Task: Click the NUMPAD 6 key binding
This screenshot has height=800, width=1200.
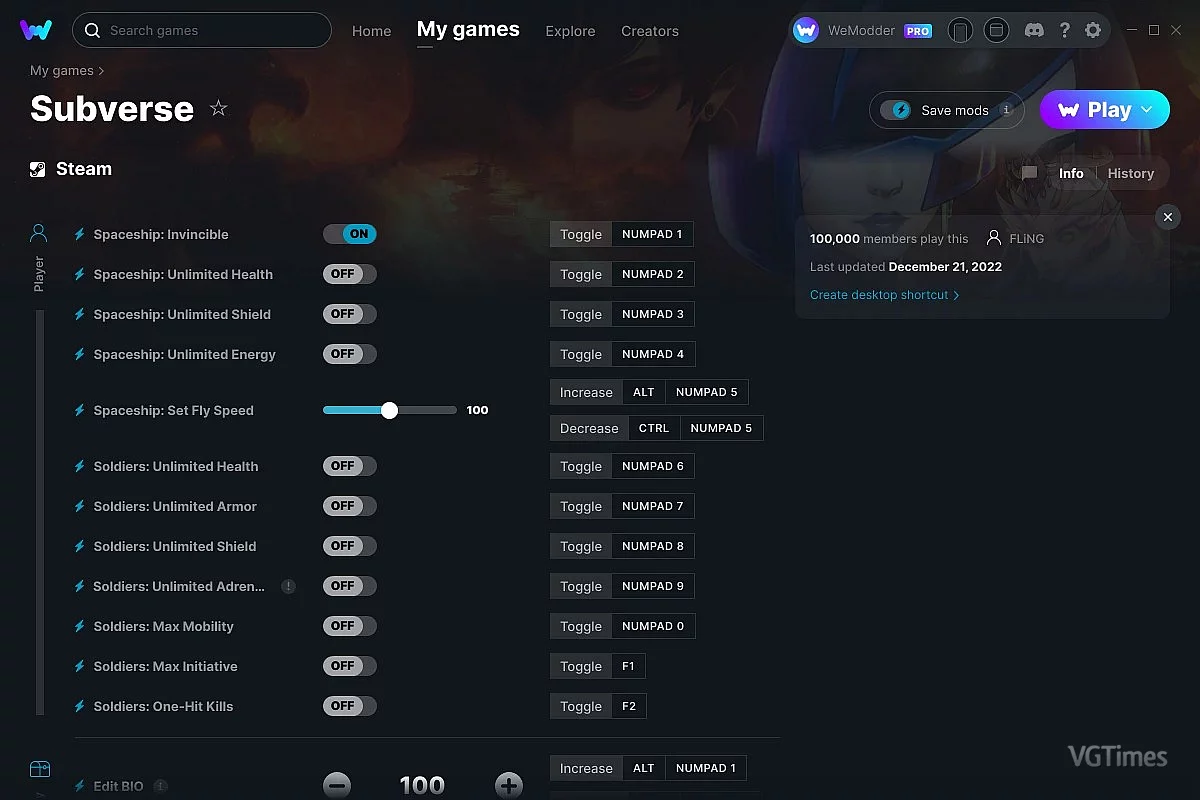Action: click(653, 466)
